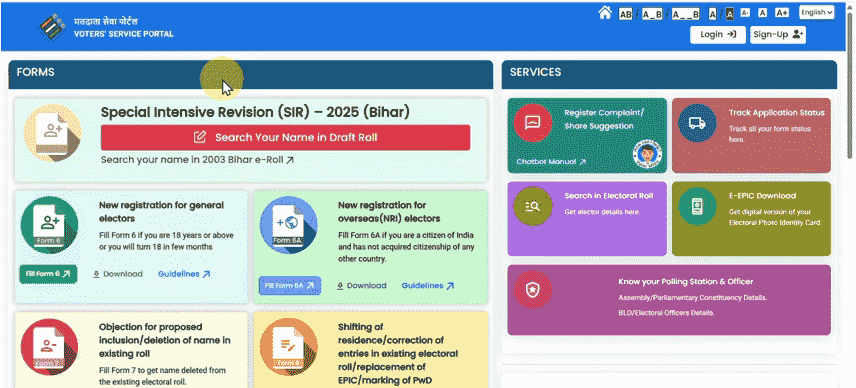Image resolution: width=856 pixels, height=388 pixels.
Task: Click 'BLO/Electoral Officers Details.' text
Action: [666, 313]
